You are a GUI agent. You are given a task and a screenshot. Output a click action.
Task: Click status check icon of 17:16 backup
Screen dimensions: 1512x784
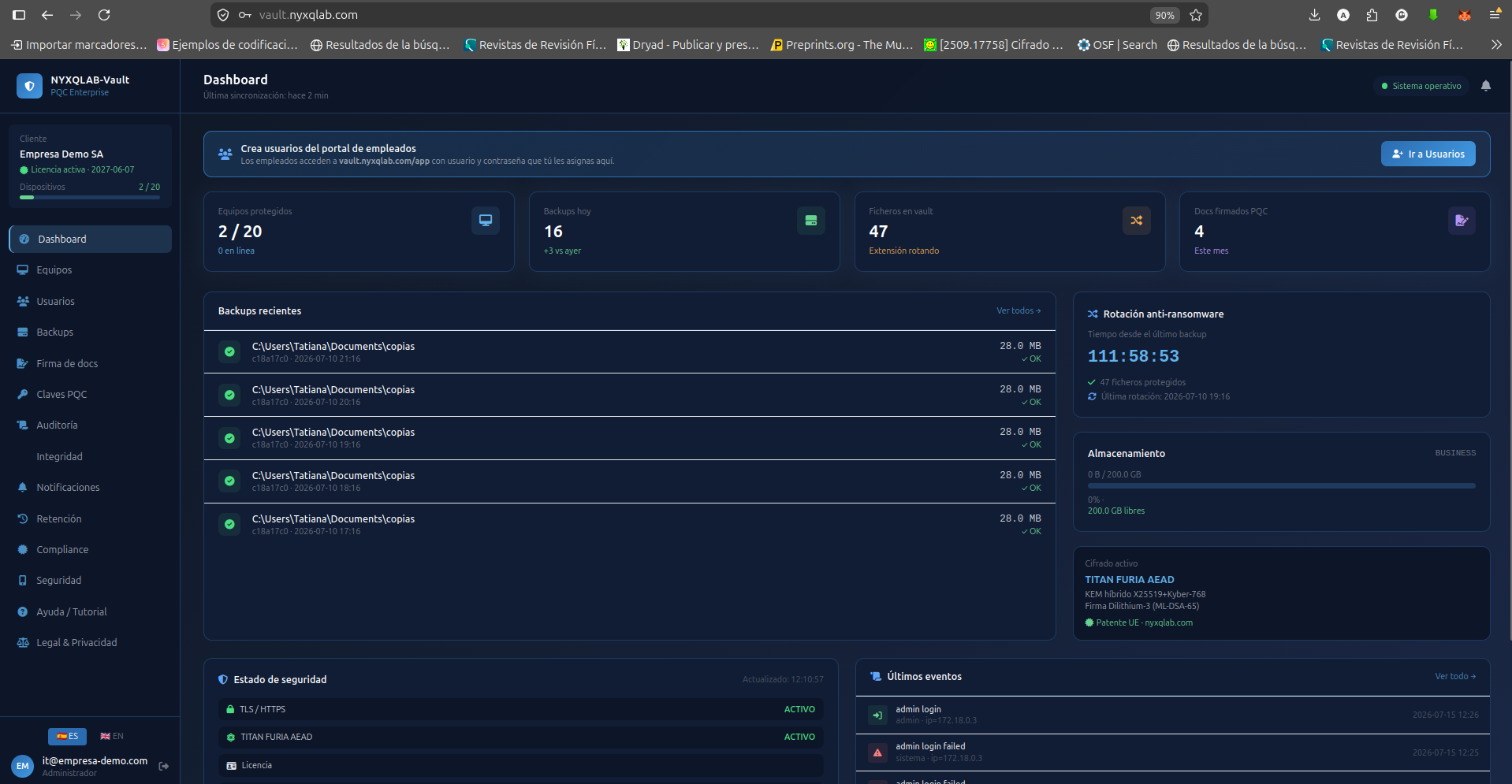229,524
